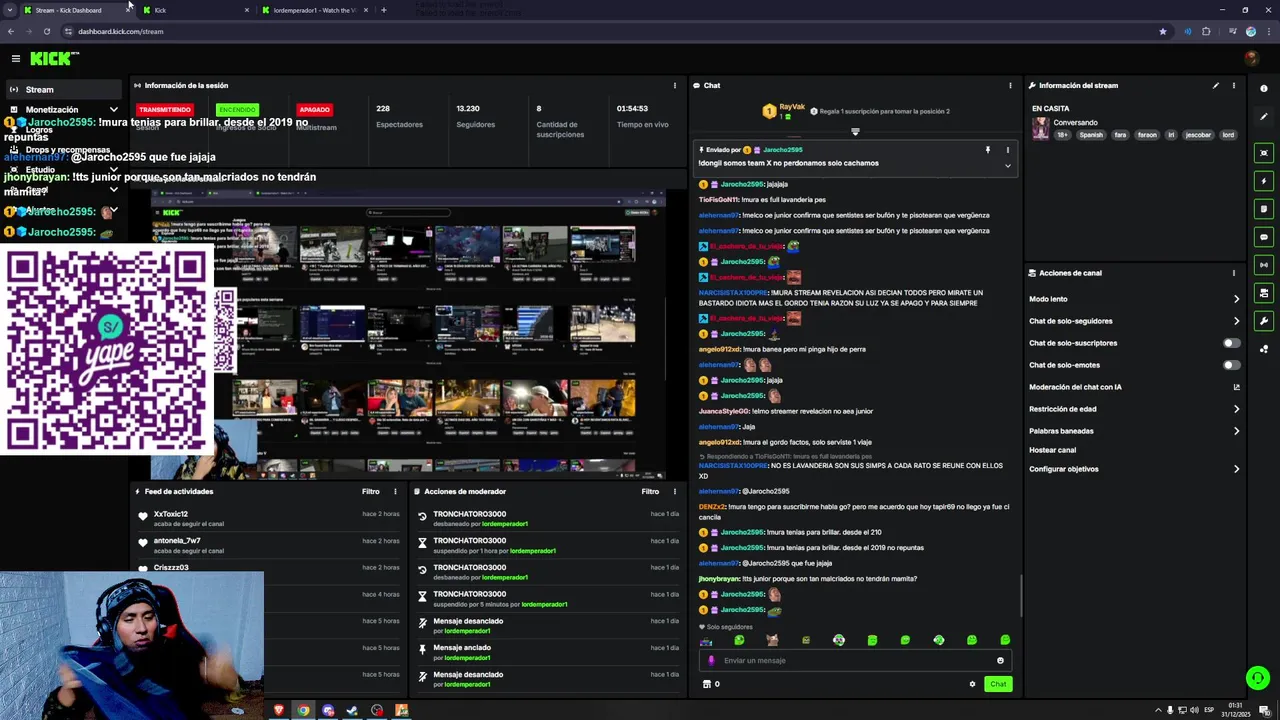Open the 'Acciones de canal' options menu
The height and width of the screenshot is (720, 1280).
pyautogui.click(x=1234, y=273)
